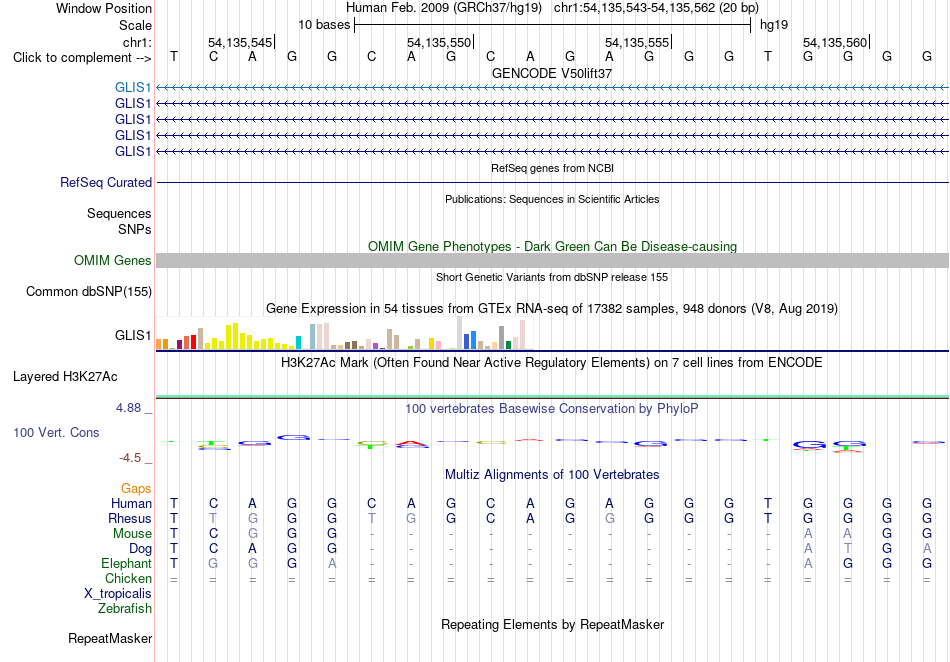The height and width of the screenshot is (662, 950).
Task: Select the Elephant alignment row label
Action: click(x=126, y=563)
